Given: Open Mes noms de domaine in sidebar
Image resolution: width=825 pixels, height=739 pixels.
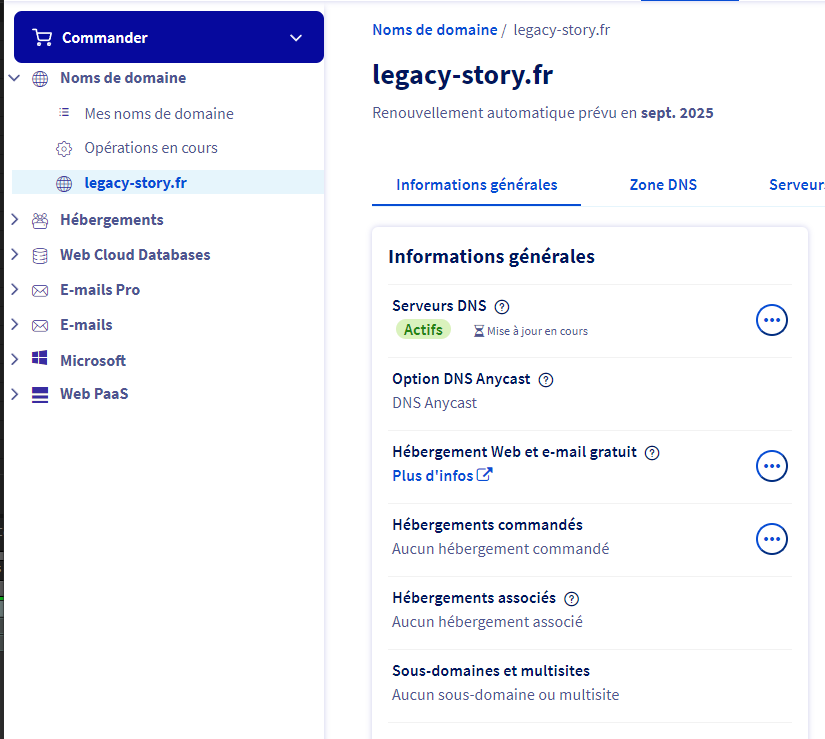Looking at the screenshot, I should click(x=158, y=114).
